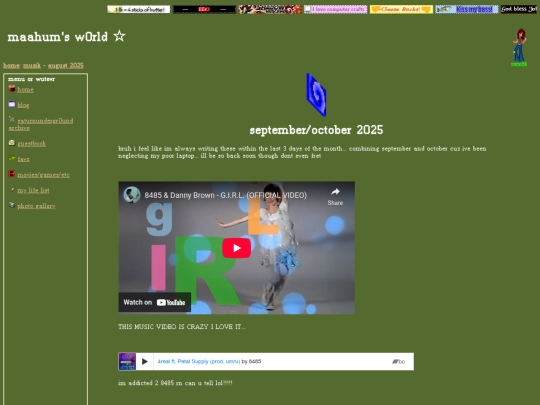Open 'photo gallery' sidebar link
This screenshot has width=540, height=405.
tap(37, 206)
